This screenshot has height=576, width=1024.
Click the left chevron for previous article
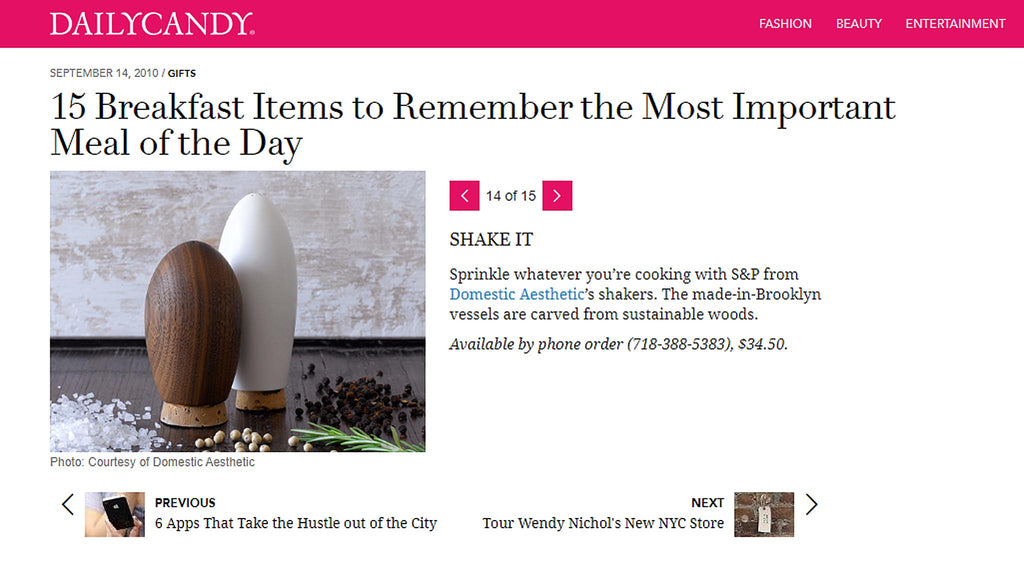click(x=68, y=505)
